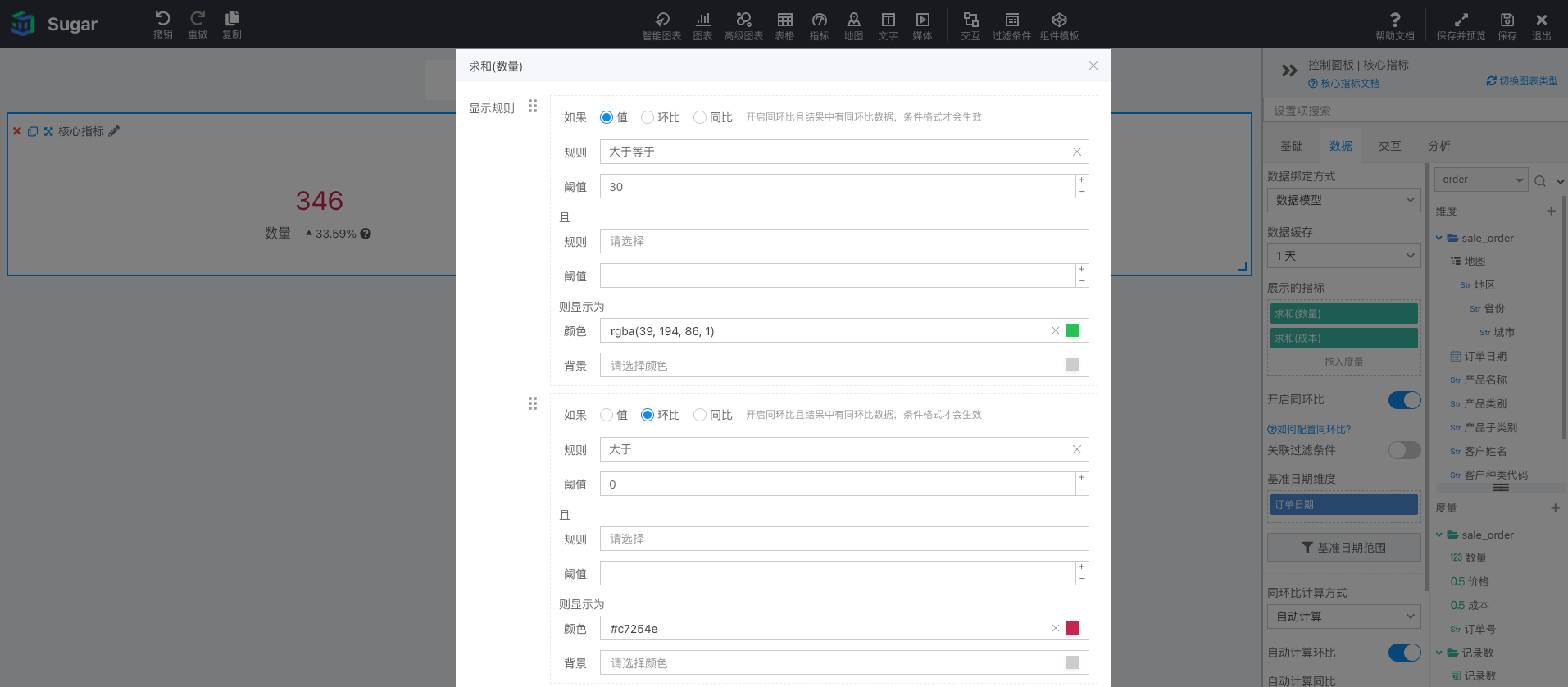This screenshot has height=687, width=1568.
Task: Click the 阈值 field containing 30
Action: click(836, 187)
